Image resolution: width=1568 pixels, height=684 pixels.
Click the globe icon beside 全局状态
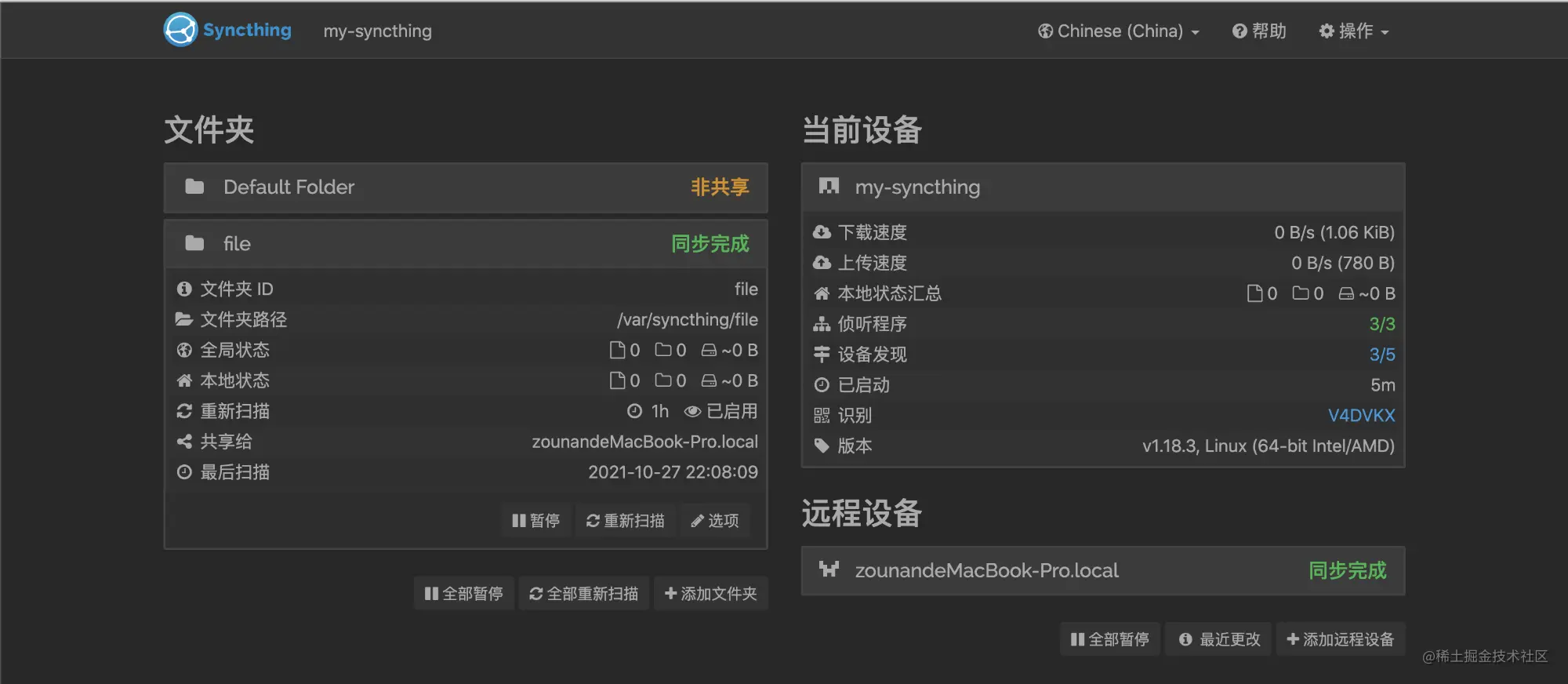tap(184, 350)
